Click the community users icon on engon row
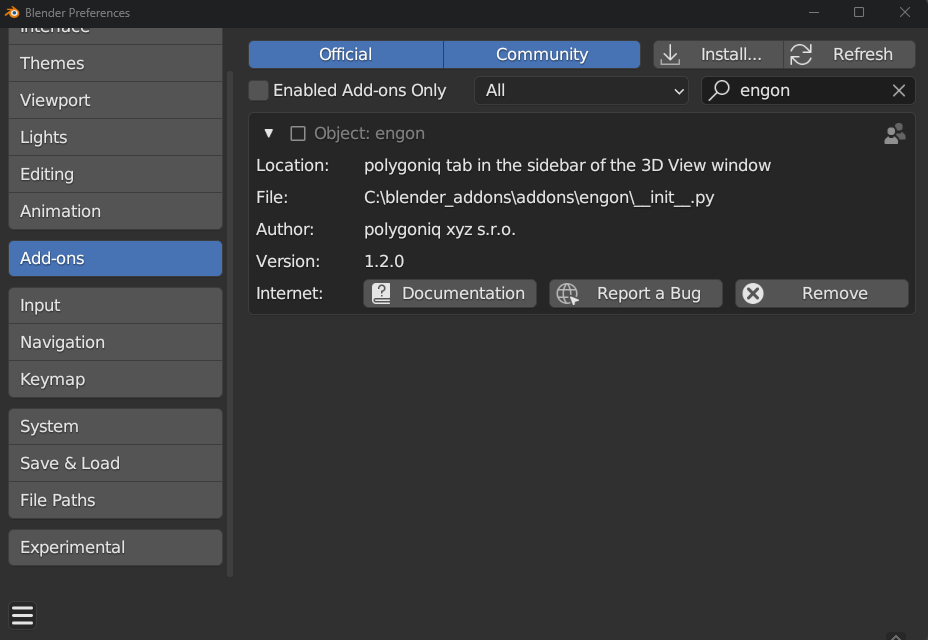The height and width of the screenshot is (640, 928). 894,134
